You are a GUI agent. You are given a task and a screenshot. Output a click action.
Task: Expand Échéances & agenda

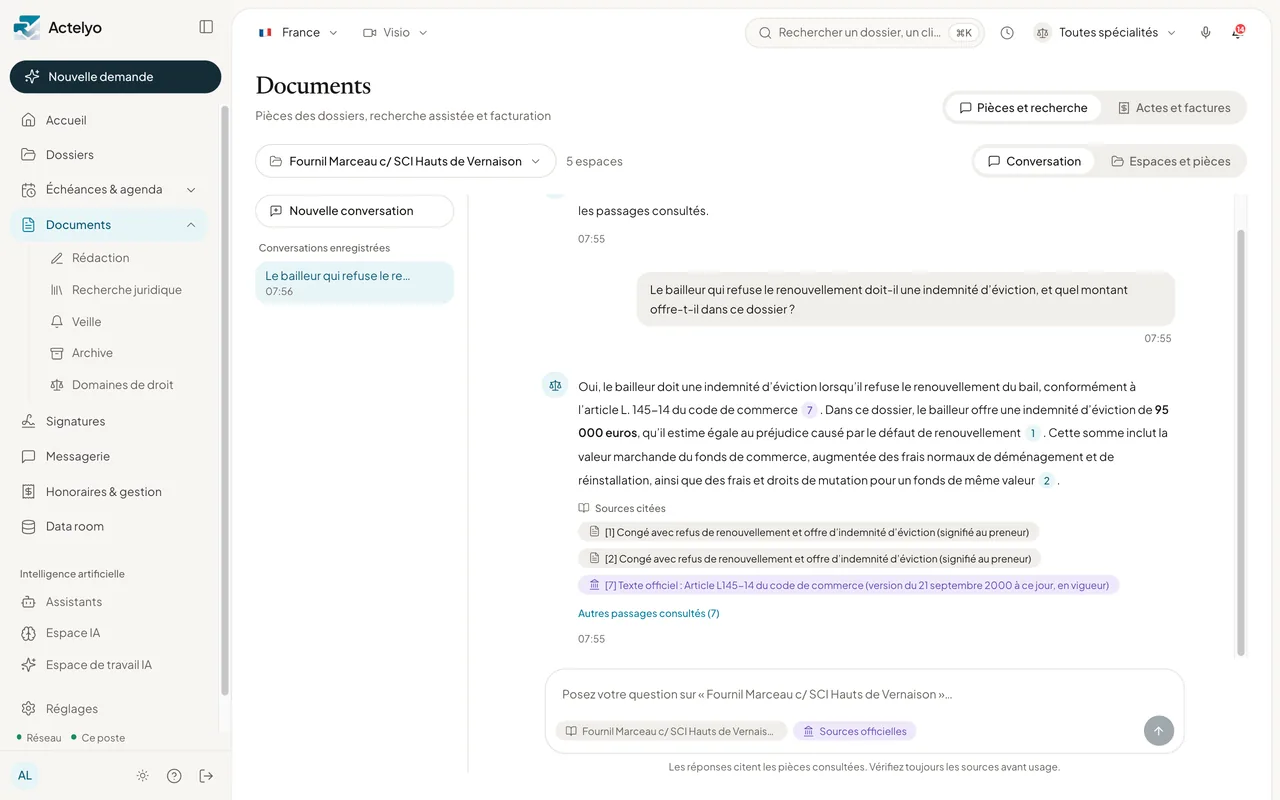click(x=191, y=190)
